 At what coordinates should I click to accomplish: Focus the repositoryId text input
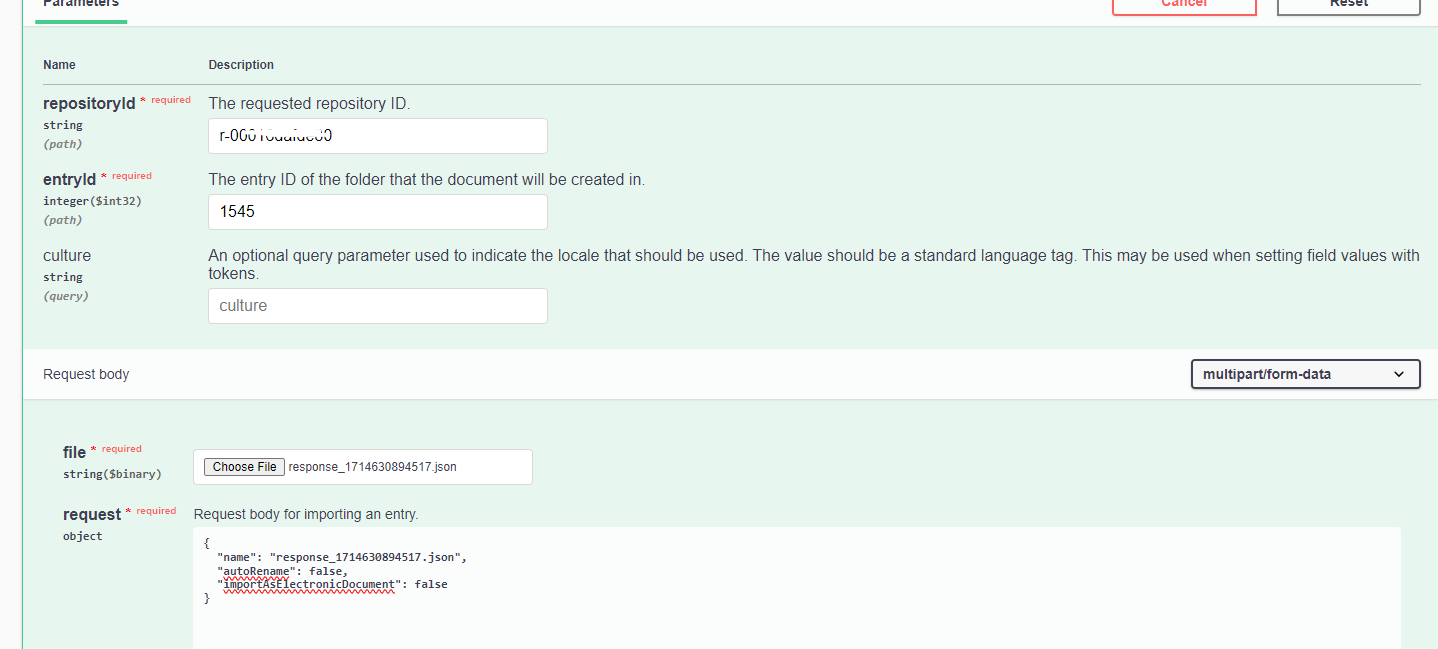(x=377, y=136)
